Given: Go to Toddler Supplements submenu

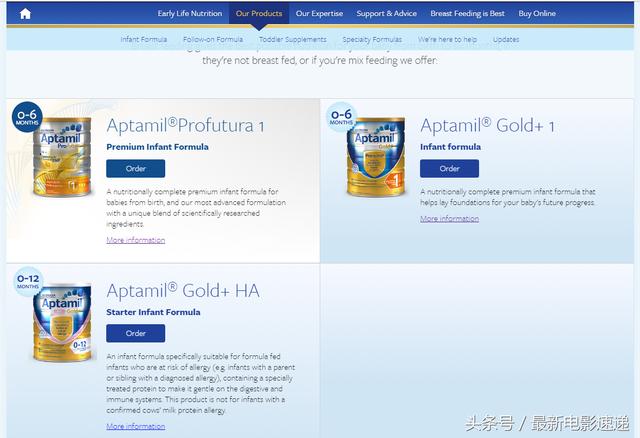Looking at the screenshot, I should [293, 40].
